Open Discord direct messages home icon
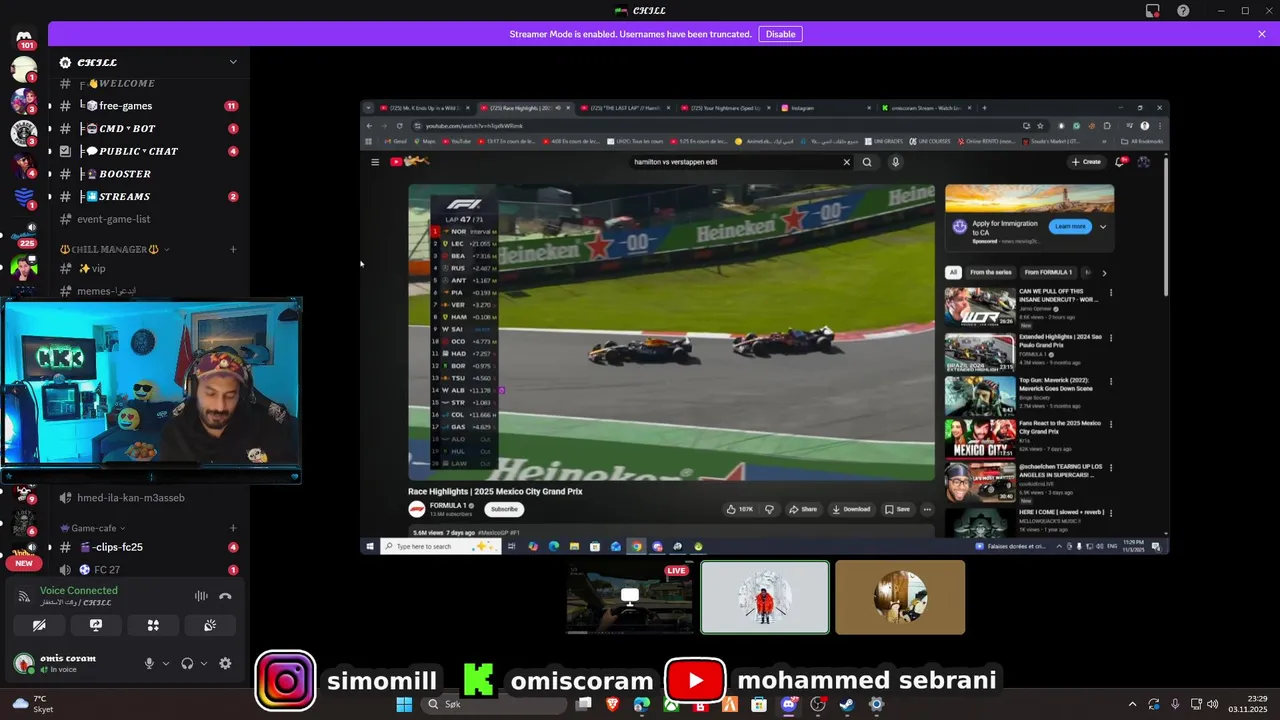Image resolution: width=1280 pixels, height=720 pixels. pyautogui.click(x=24, y=37)
